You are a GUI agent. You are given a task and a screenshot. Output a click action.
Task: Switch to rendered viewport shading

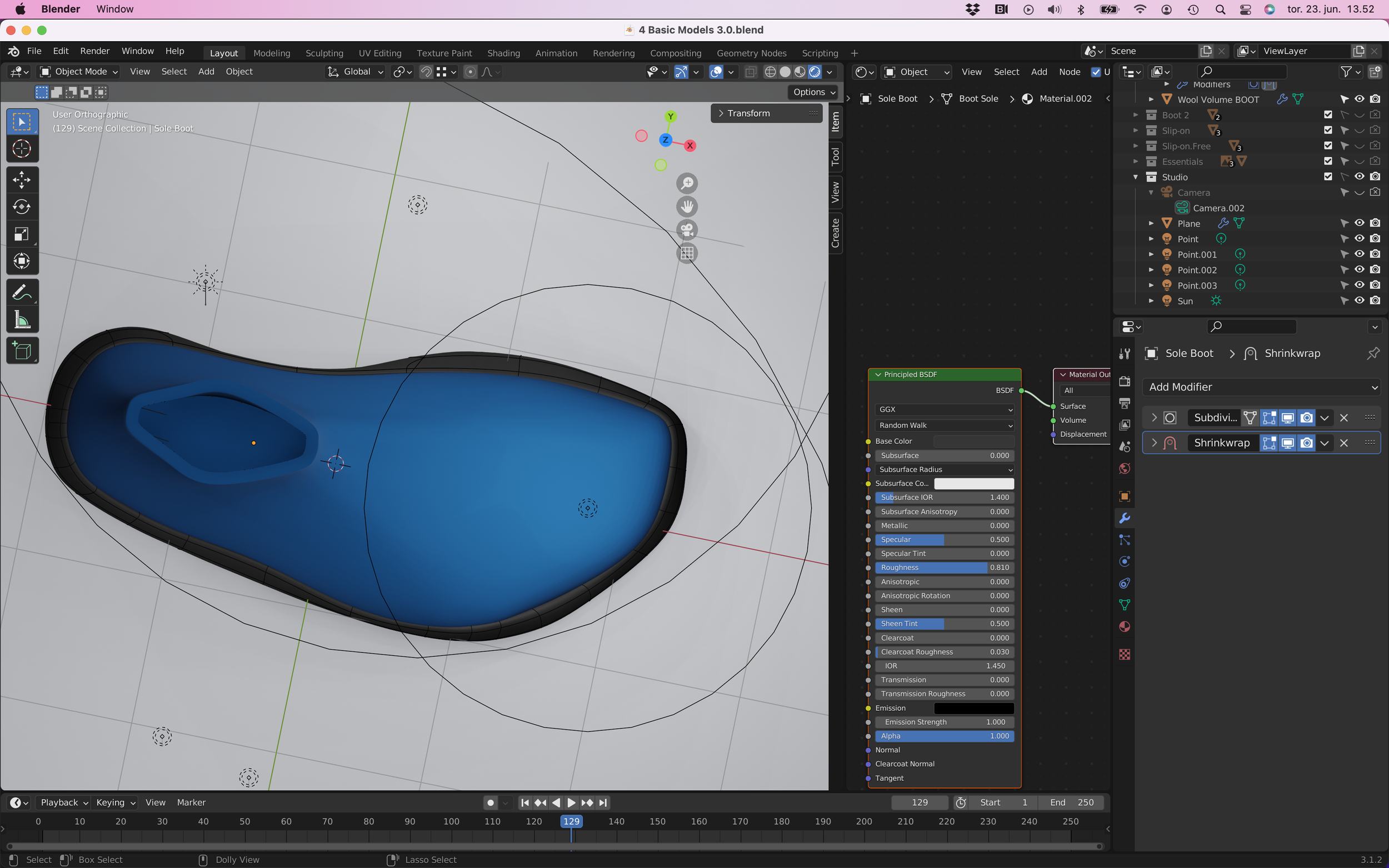click(x=815, y=72)
